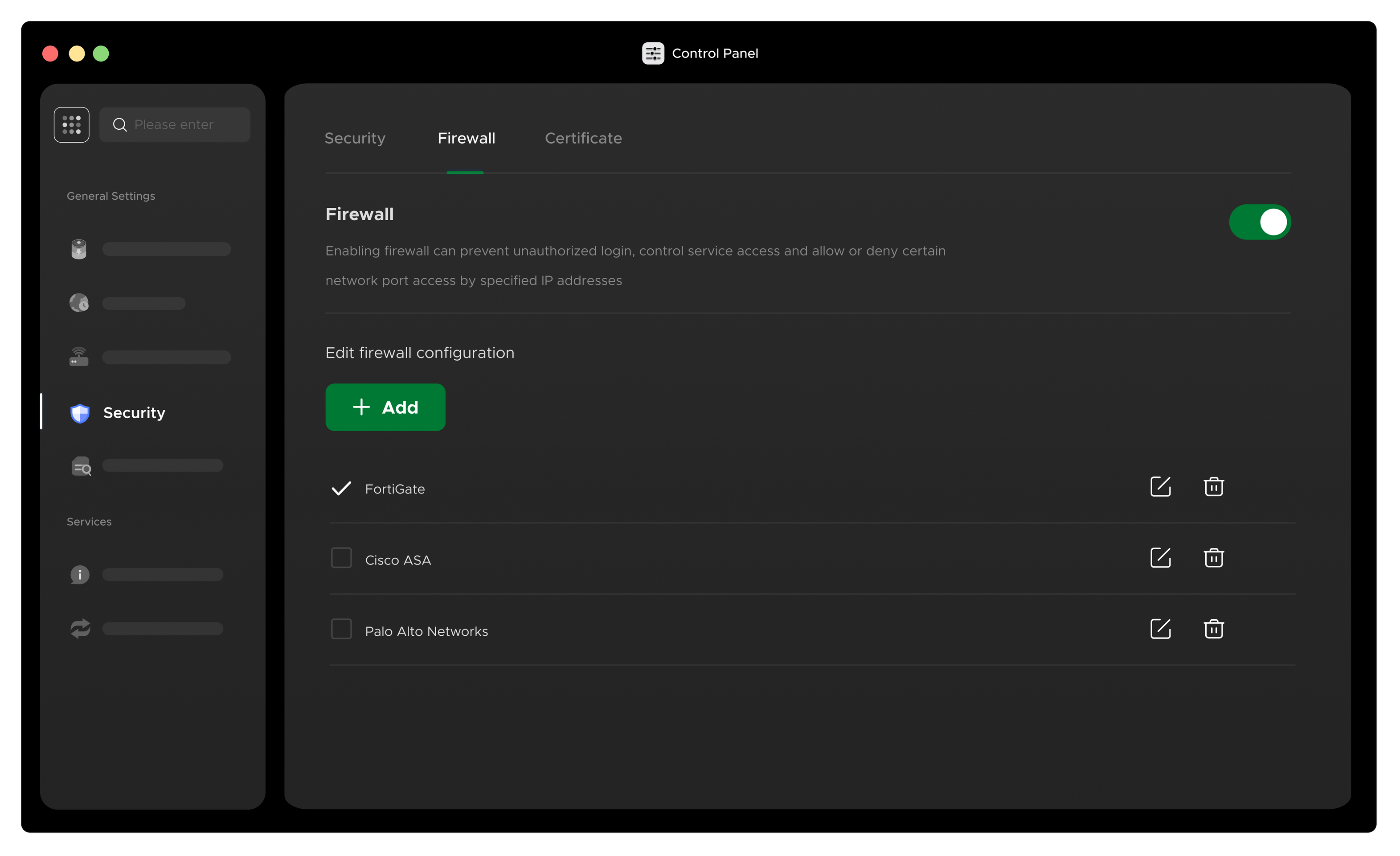Open the Certificate tab
The height and width of the screenshot is (856, 1400).
click(583, 138)
